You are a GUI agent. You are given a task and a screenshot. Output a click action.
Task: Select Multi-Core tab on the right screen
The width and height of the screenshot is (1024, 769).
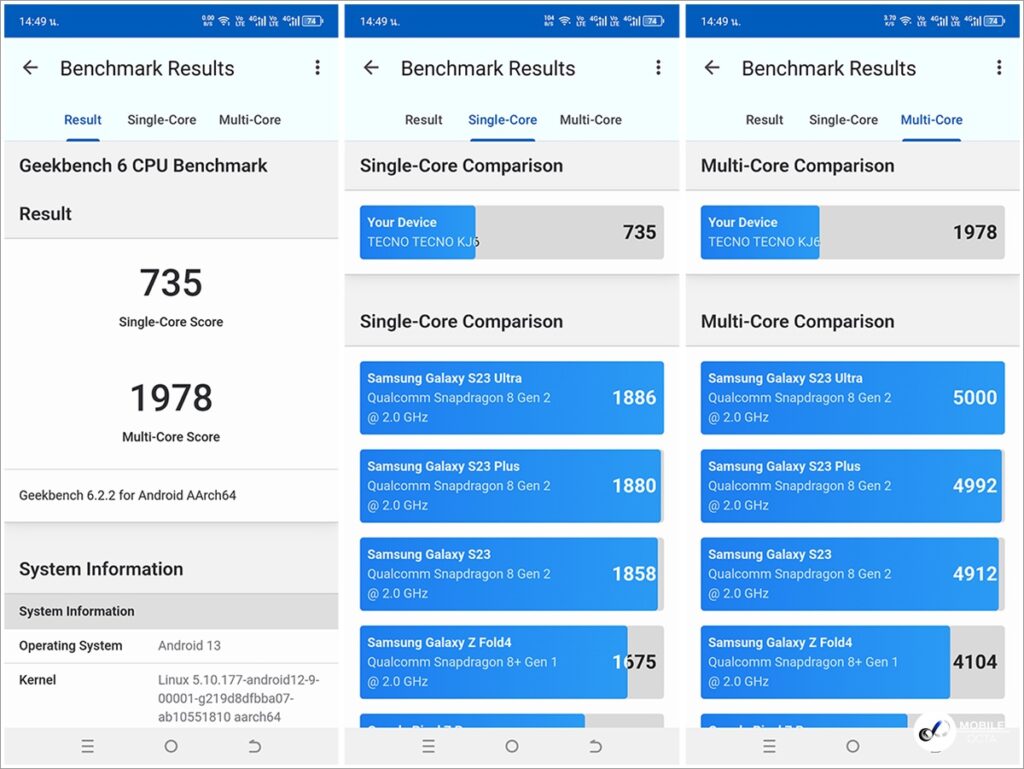[932, 120]
